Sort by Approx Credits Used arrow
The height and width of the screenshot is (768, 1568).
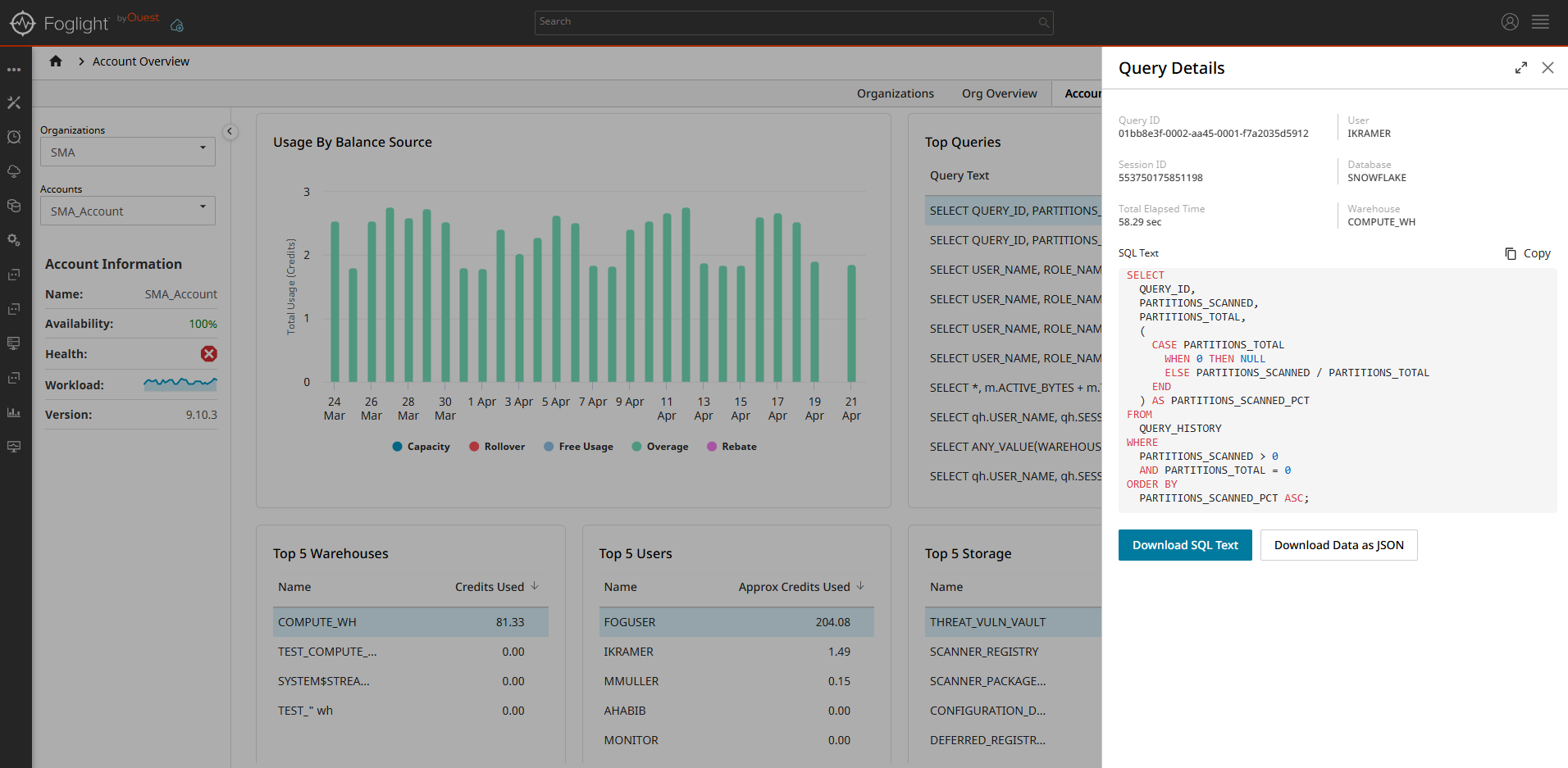point(860,586)
